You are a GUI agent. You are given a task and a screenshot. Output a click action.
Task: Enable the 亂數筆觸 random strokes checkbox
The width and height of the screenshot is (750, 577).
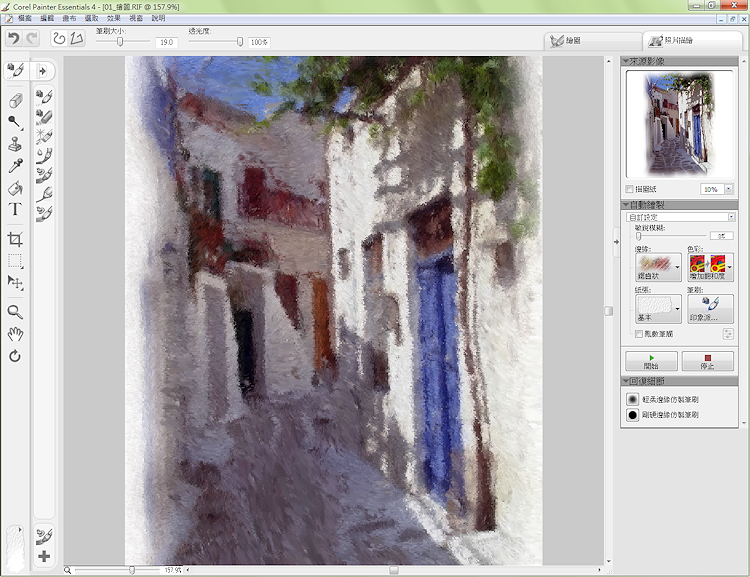(639, 334)
